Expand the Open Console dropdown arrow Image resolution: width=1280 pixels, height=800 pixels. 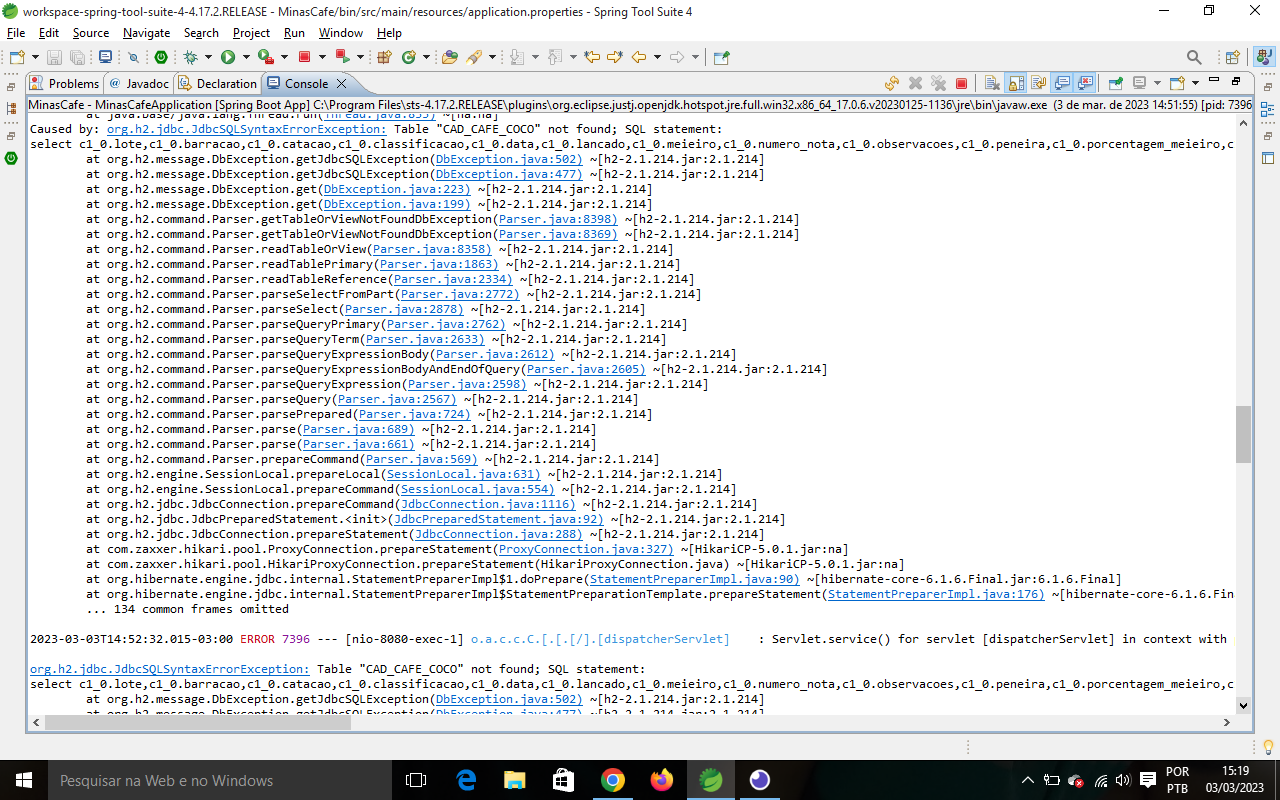(1196, 84)
